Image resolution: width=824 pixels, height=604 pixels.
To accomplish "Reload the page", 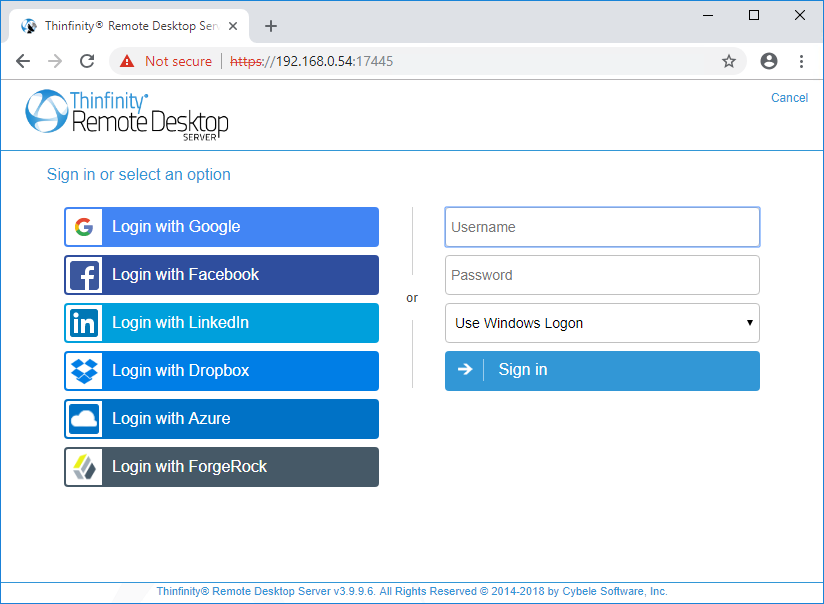I will tap(87, 62).
